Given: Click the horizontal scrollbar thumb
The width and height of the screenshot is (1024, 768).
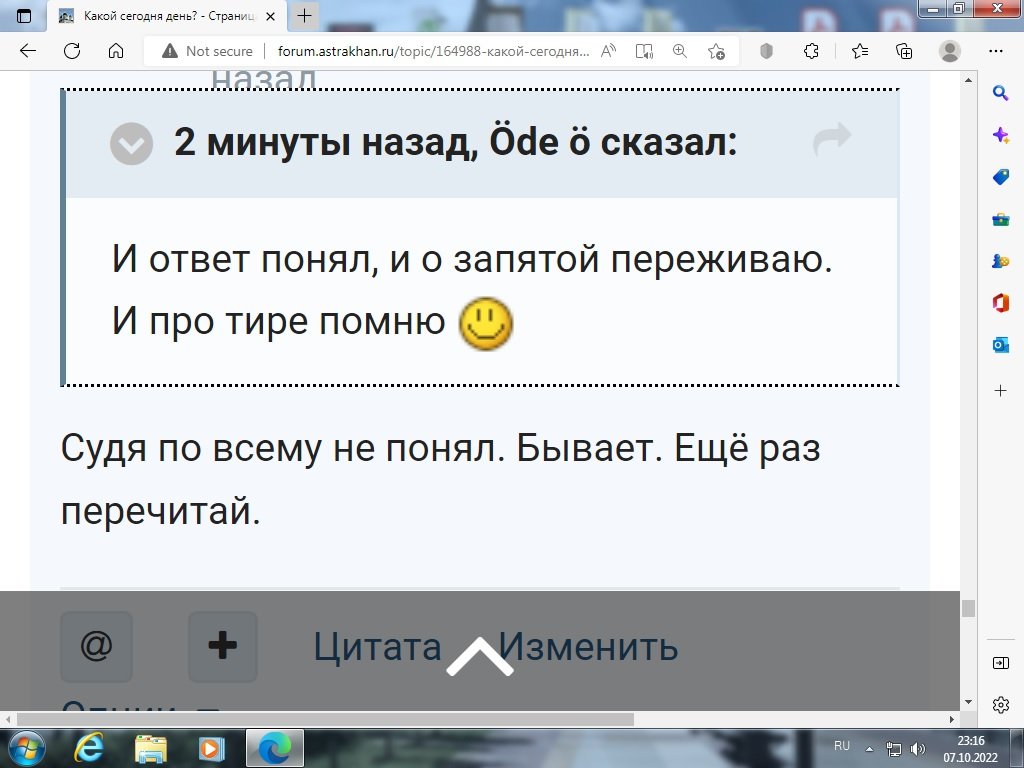Looking at the screenshot, I should (x=325, y=719).
